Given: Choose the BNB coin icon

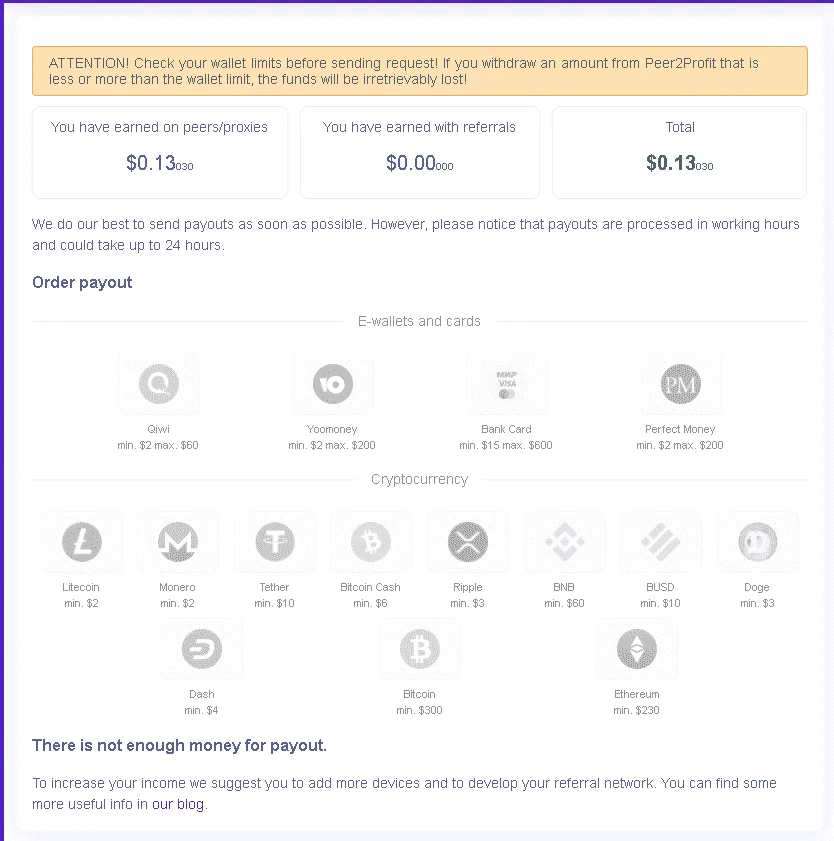Looking at the screenshot, I should click(x=564, y=542).
